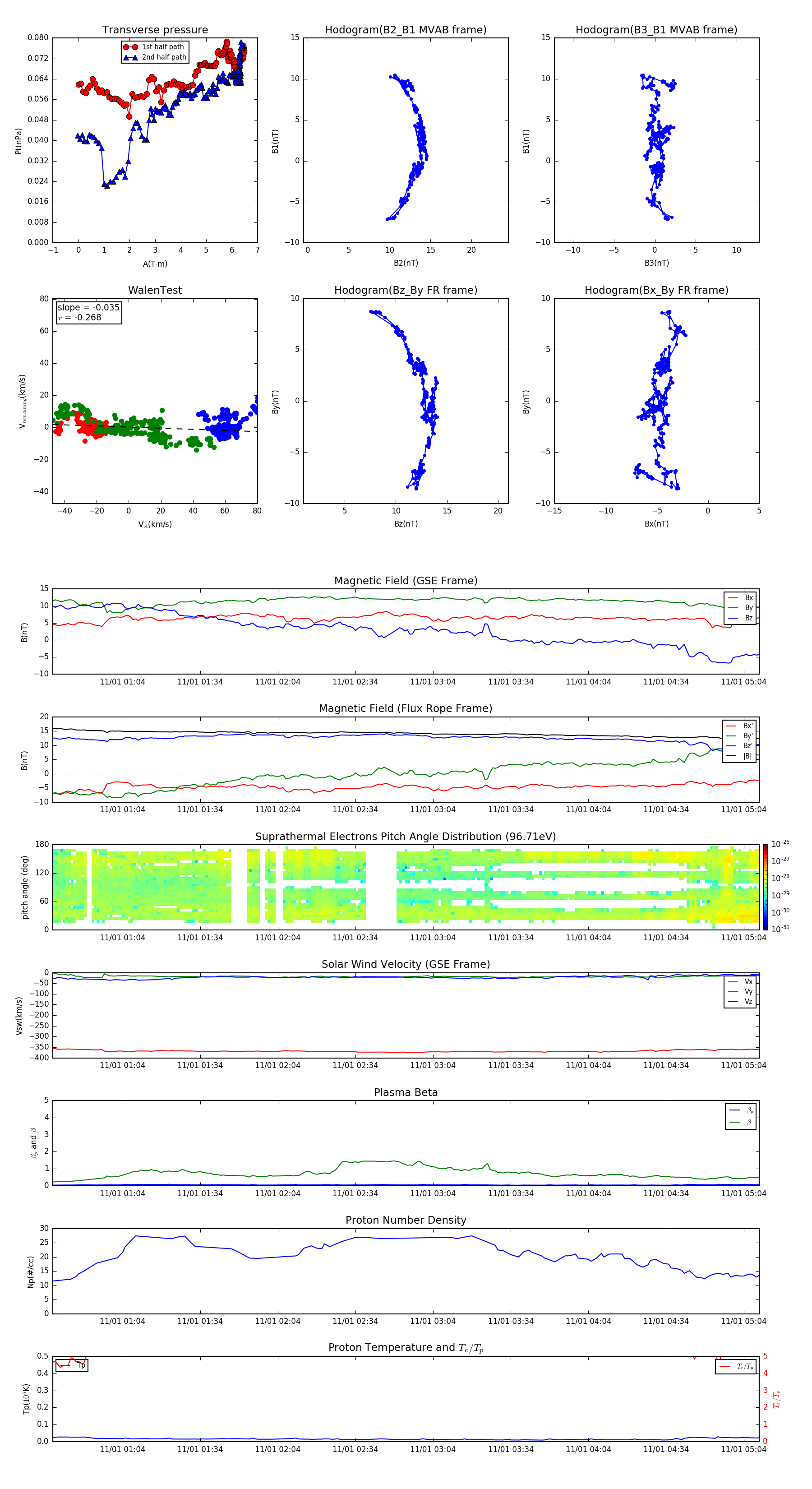
Task: Click the red Te/Tp right-axis label
Action: point(777,1399)
